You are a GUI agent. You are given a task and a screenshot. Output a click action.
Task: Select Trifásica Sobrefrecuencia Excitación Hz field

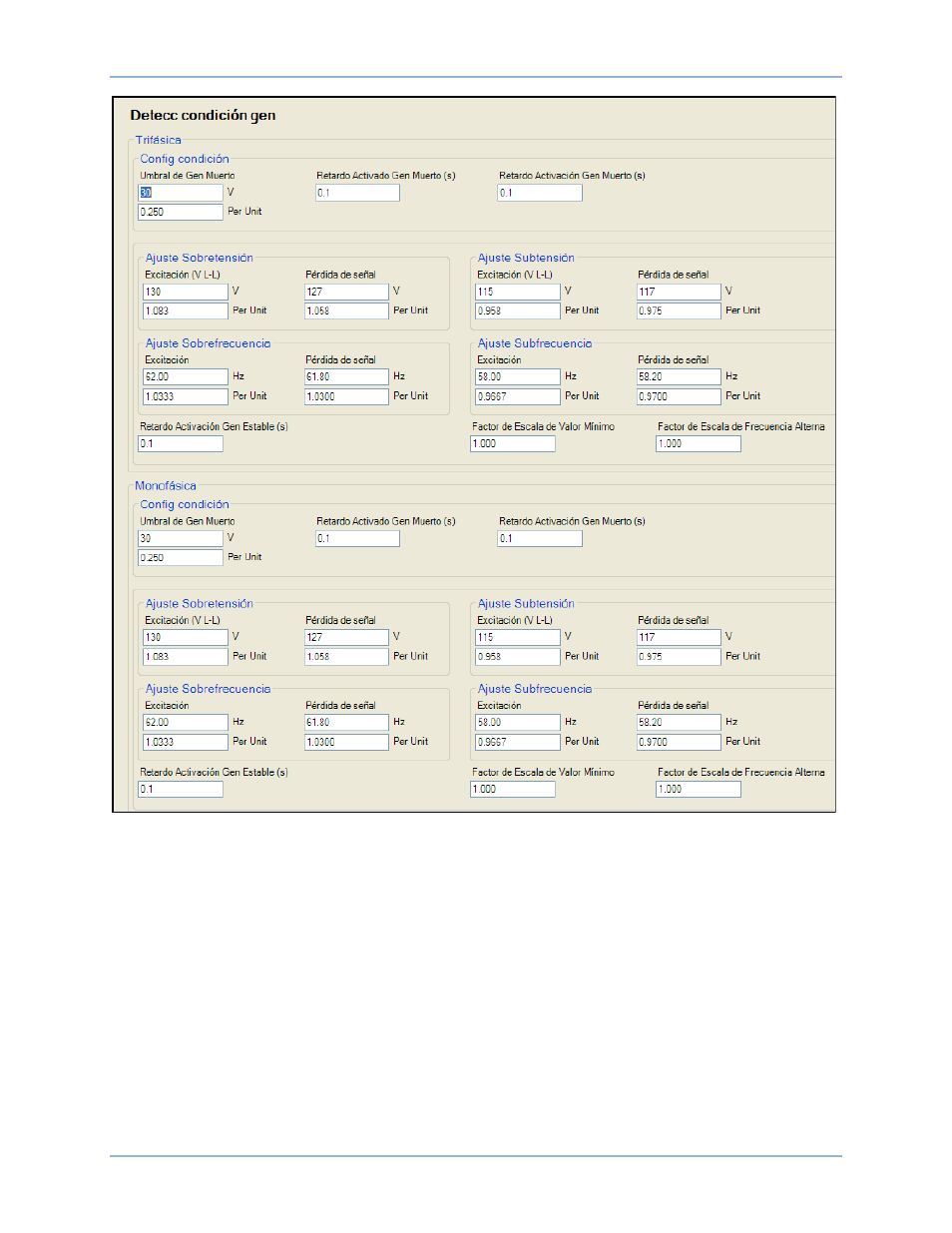tap(186, 376)
